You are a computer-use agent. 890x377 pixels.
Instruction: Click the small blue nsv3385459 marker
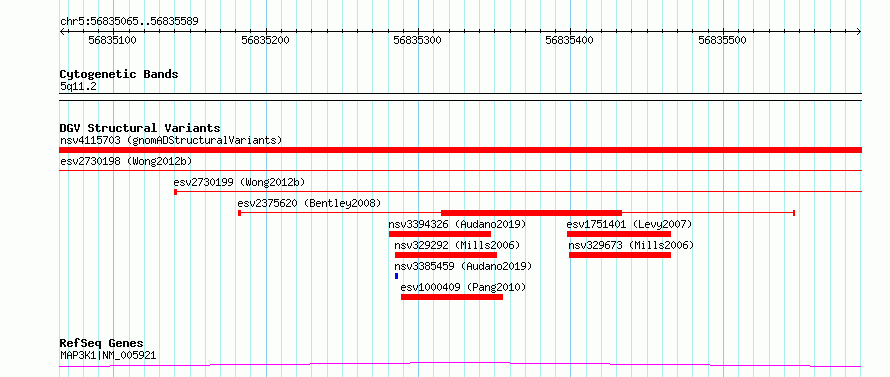[x=396, y=276]
